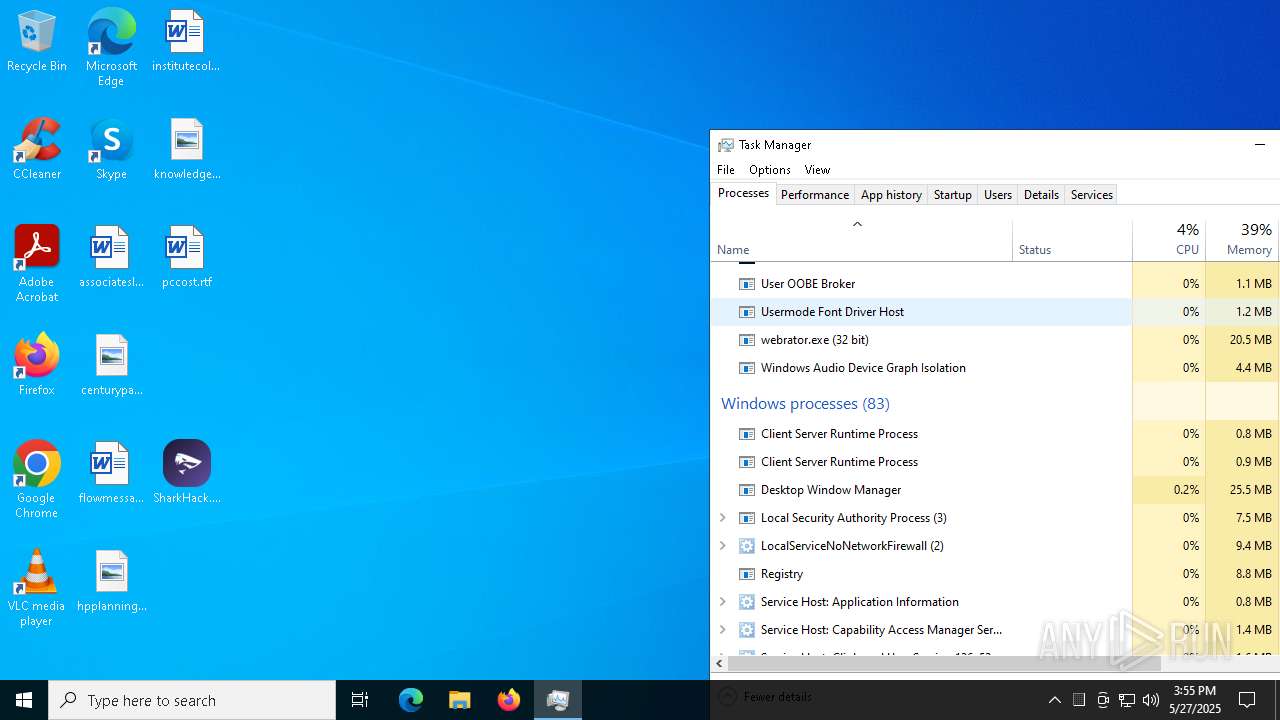Select the Registry process row

(x=995, y=574)
